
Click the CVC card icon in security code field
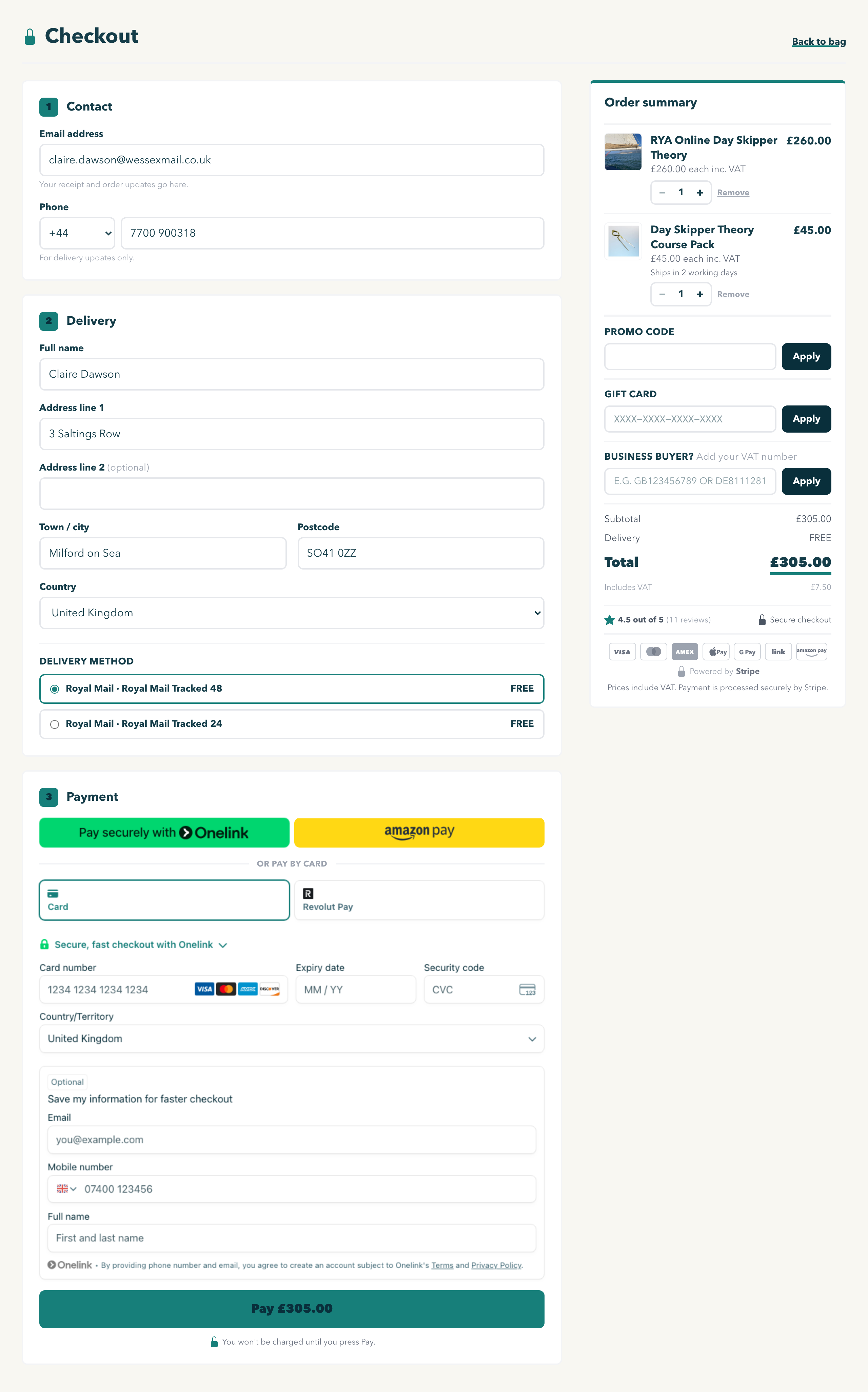coord(527,990)
